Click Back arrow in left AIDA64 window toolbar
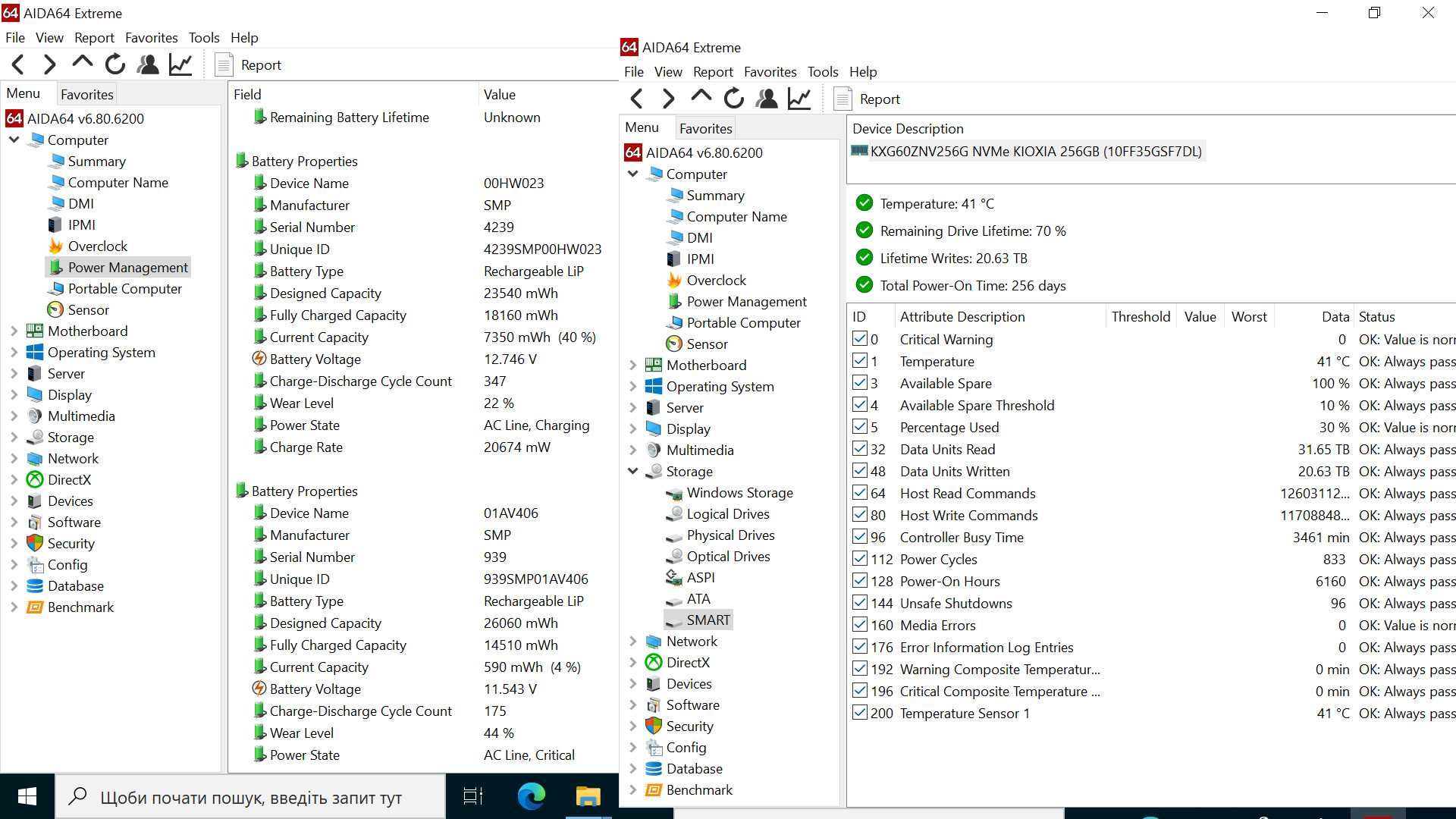 point(18,65)
